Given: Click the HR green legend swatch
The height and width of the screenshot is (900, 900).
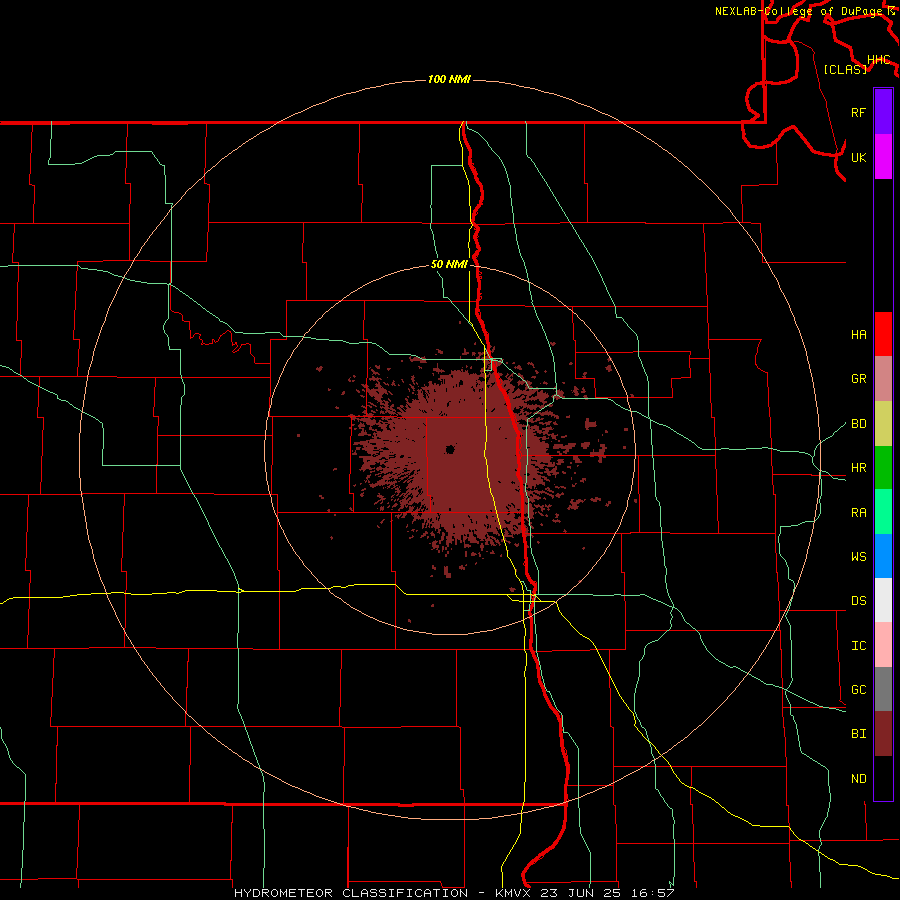Looking at the screenshot, I should (x=883, y=467).
